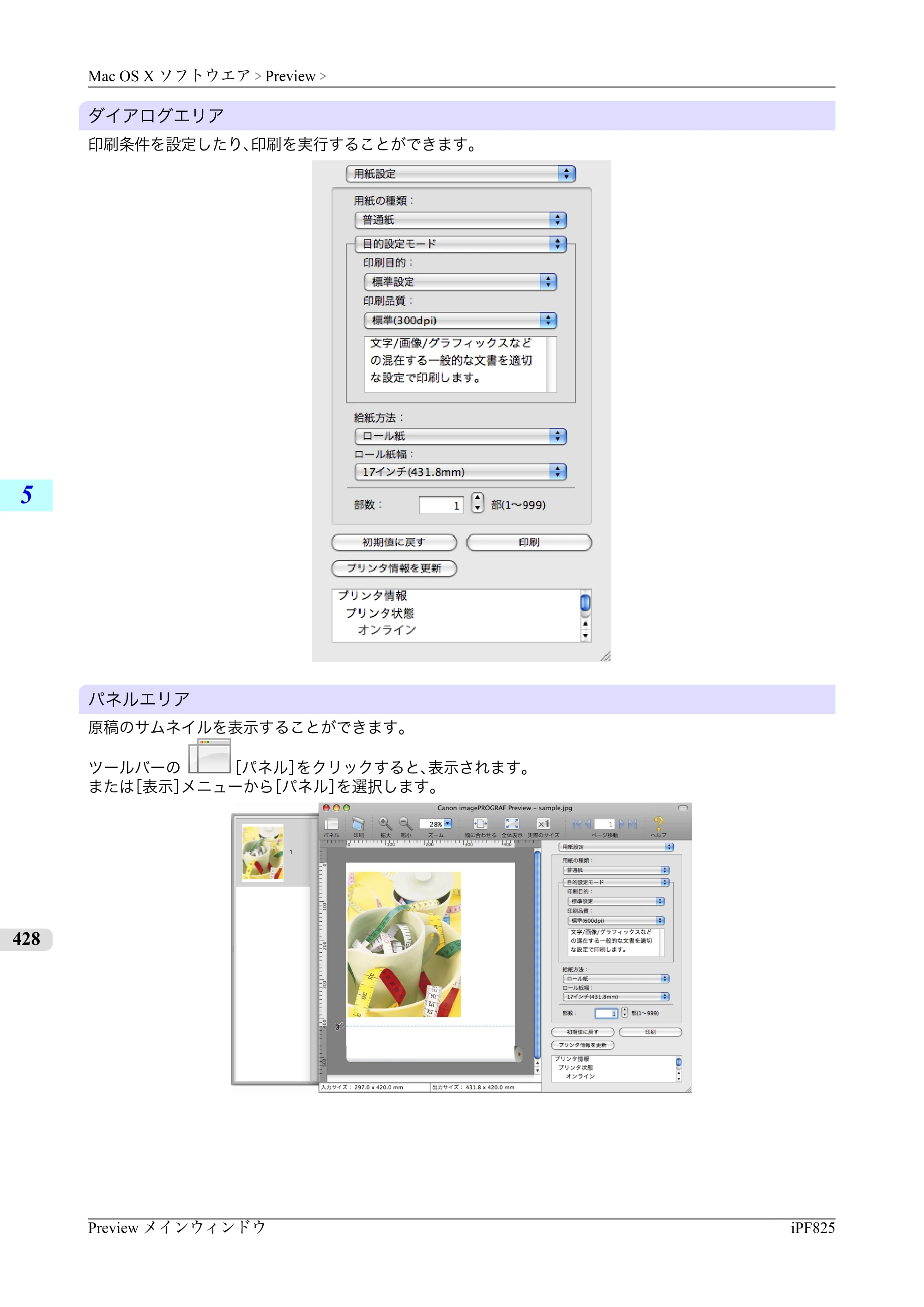Click the 印刷 printer icon in the toolbar
The width and height of the screenshot is (924, 1307).
coord(358,824)
